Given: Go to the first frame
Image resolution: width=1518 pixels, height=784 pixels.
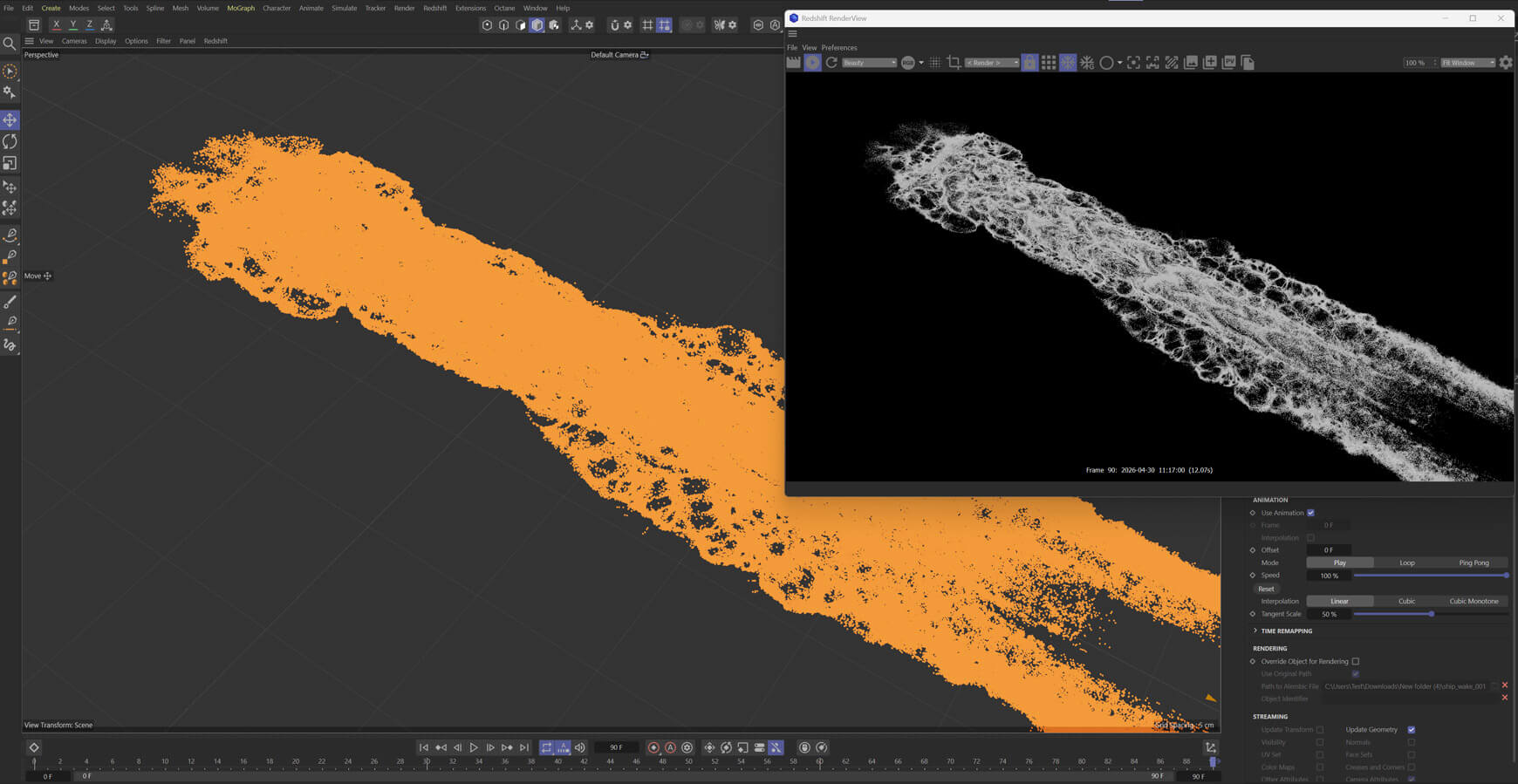Looking at the screenshot, I should click(x=424, y=747).
